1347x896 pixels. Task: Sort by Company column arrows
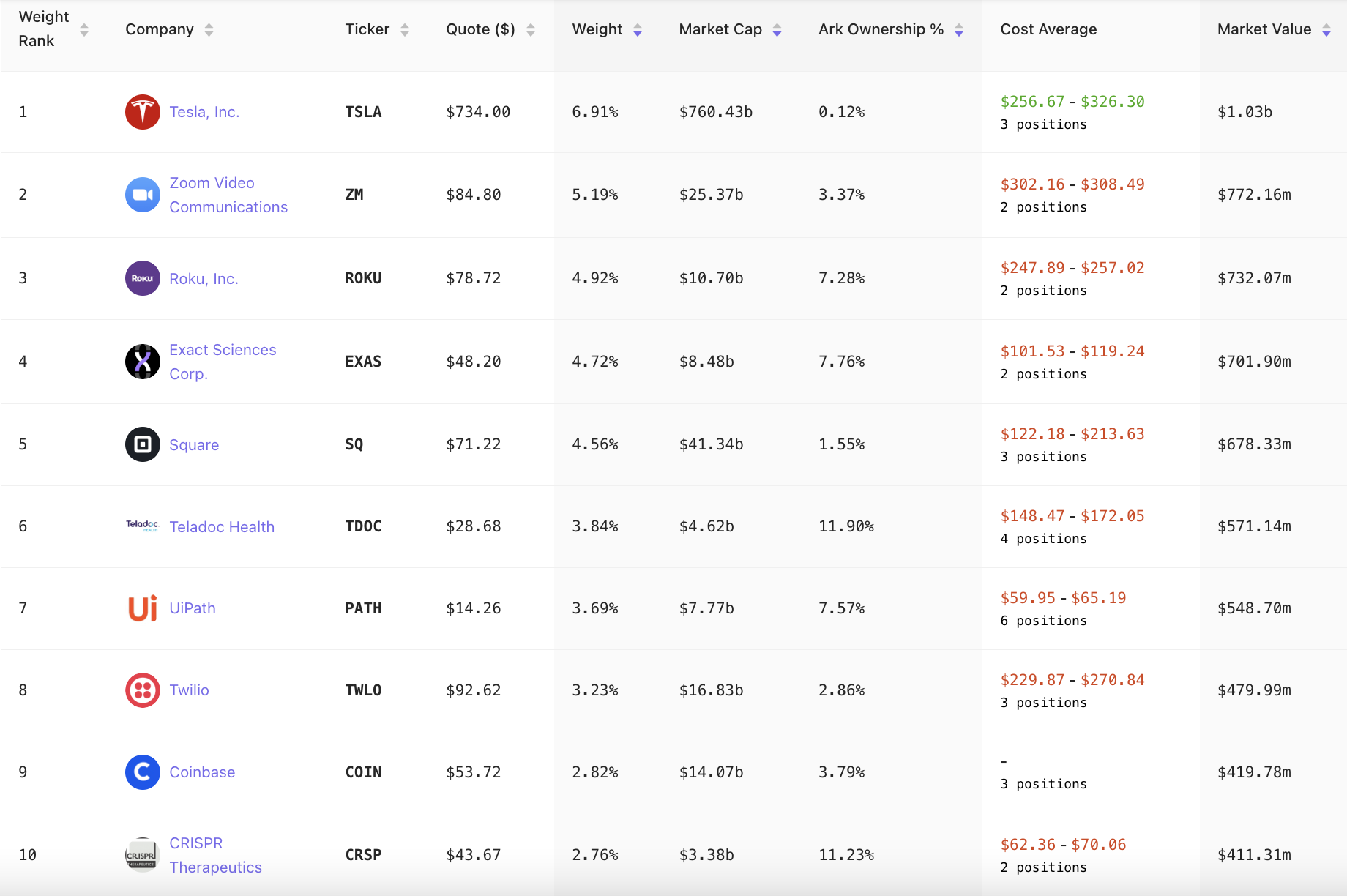(209, 30)
